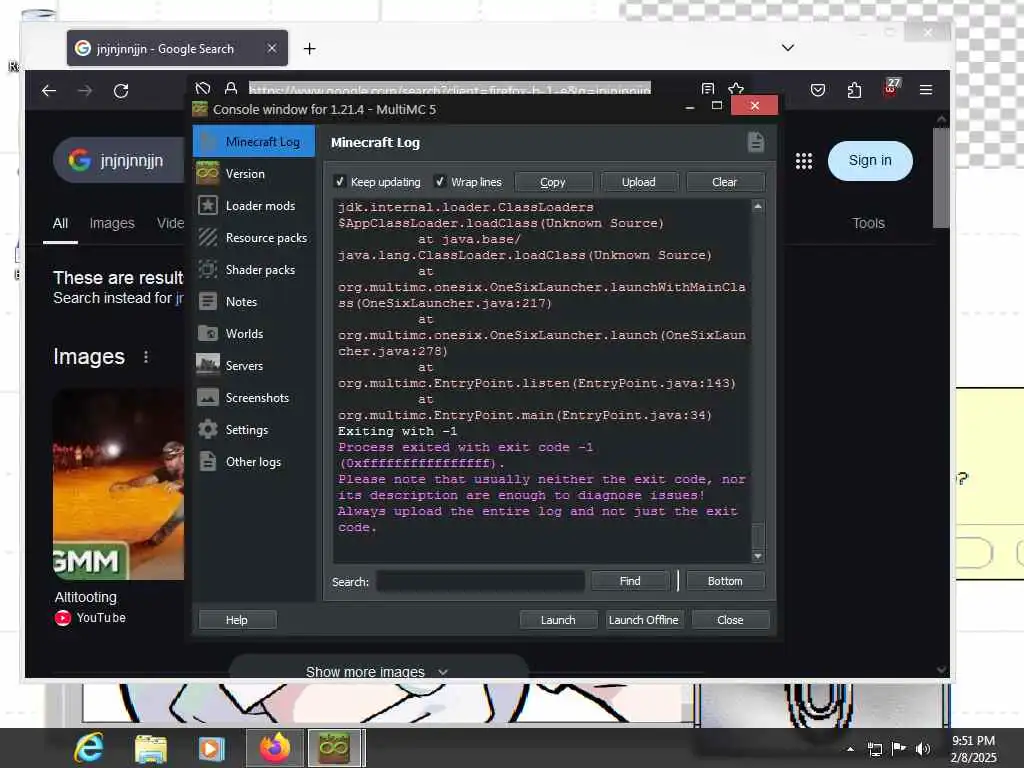
Task: Close the jnjnjnnjjn Google Search tab
Action: [272, 48]
